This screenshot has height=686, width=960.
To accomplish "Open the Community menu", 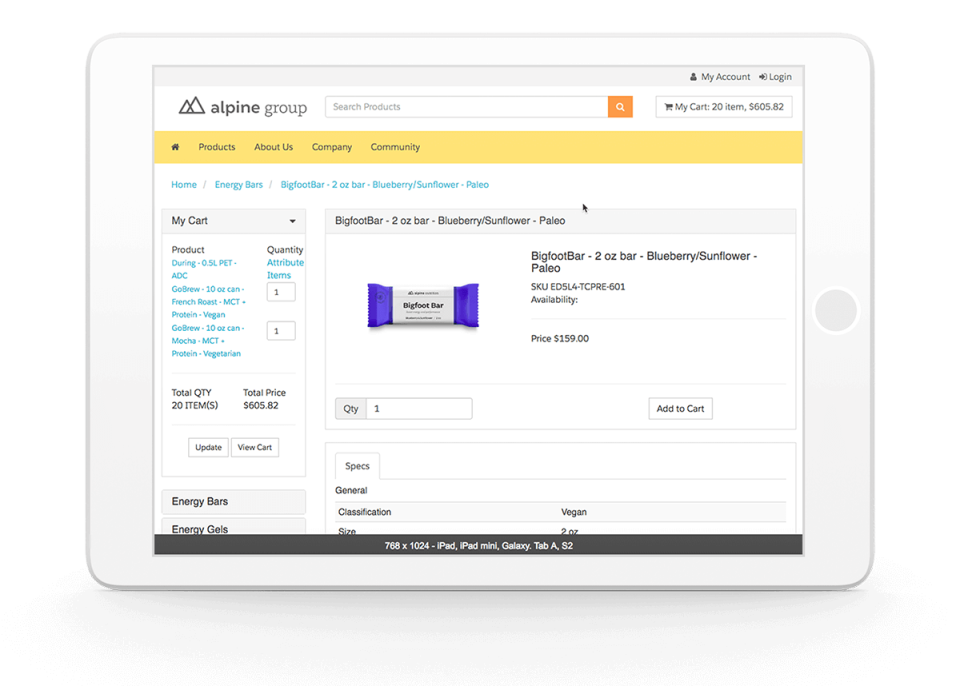I will (395, 146).
